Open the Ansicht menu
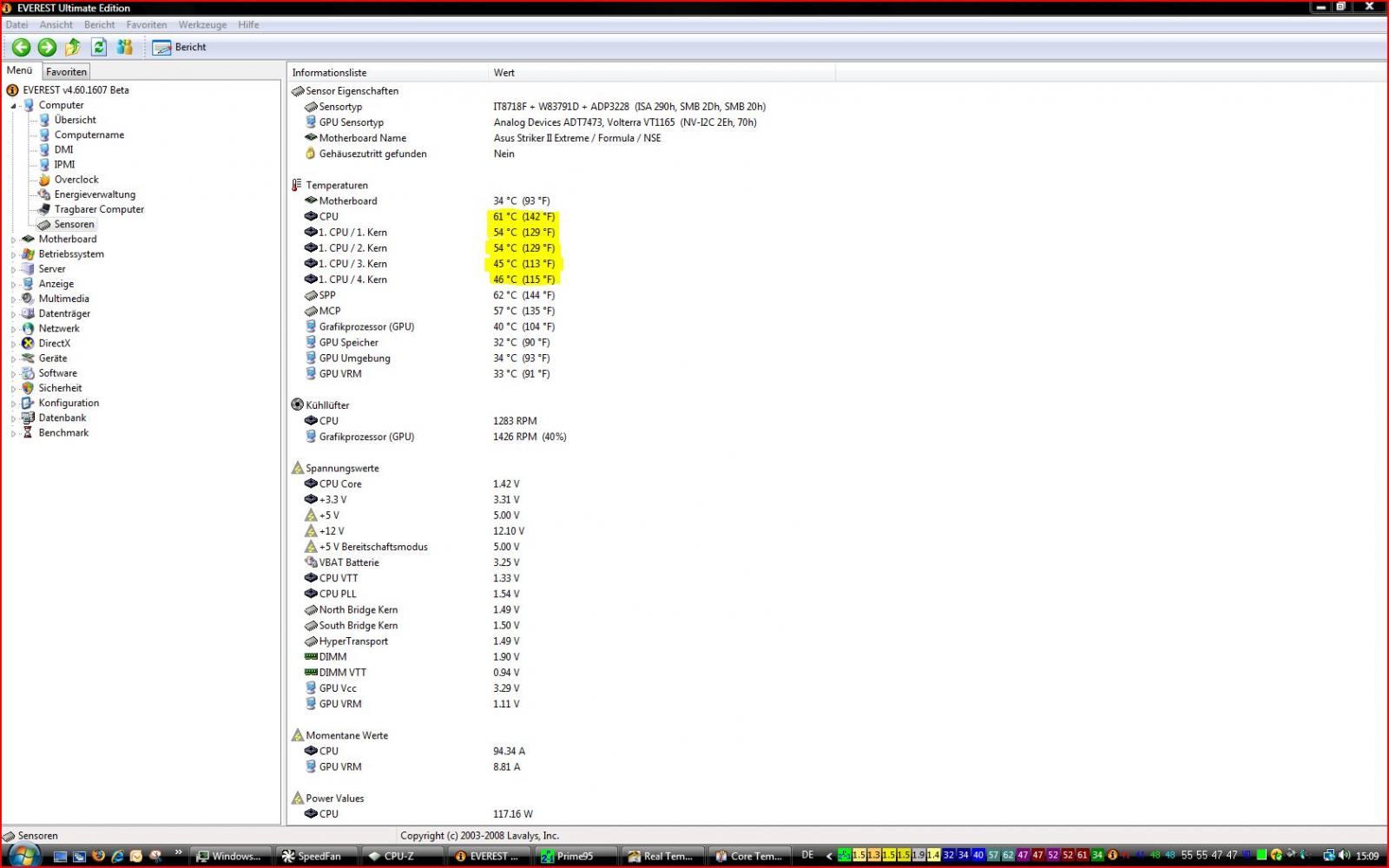 [56, 24]
